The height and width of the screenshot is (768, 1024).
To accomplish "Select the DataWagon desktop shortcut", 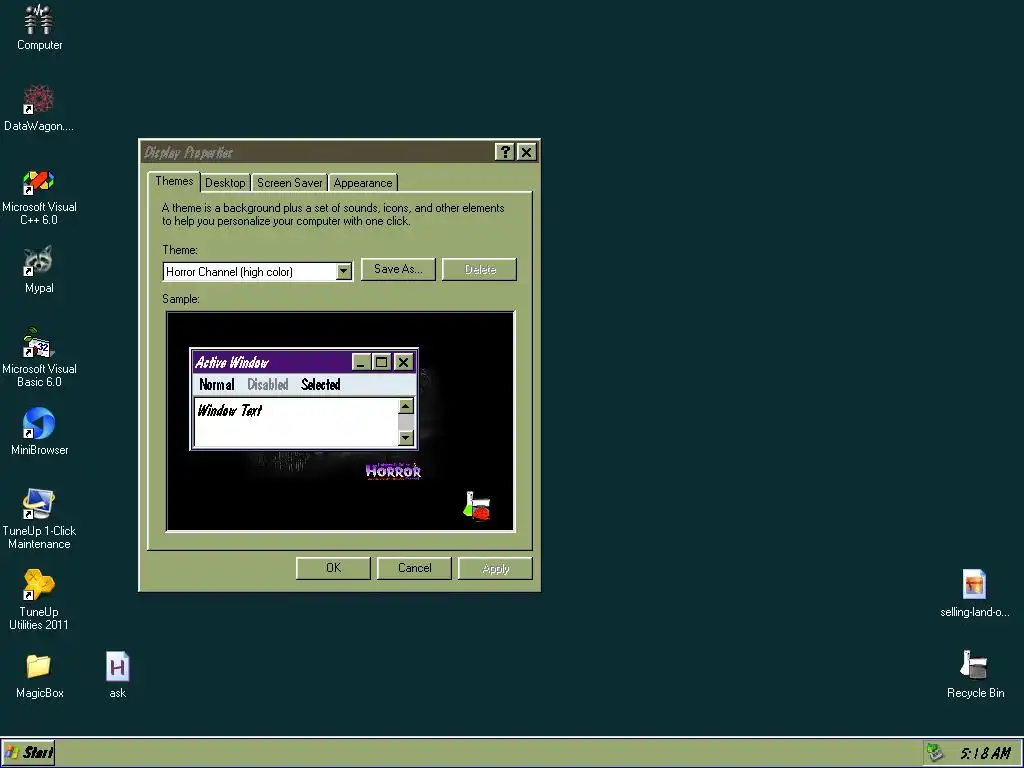I will [39, 108].
